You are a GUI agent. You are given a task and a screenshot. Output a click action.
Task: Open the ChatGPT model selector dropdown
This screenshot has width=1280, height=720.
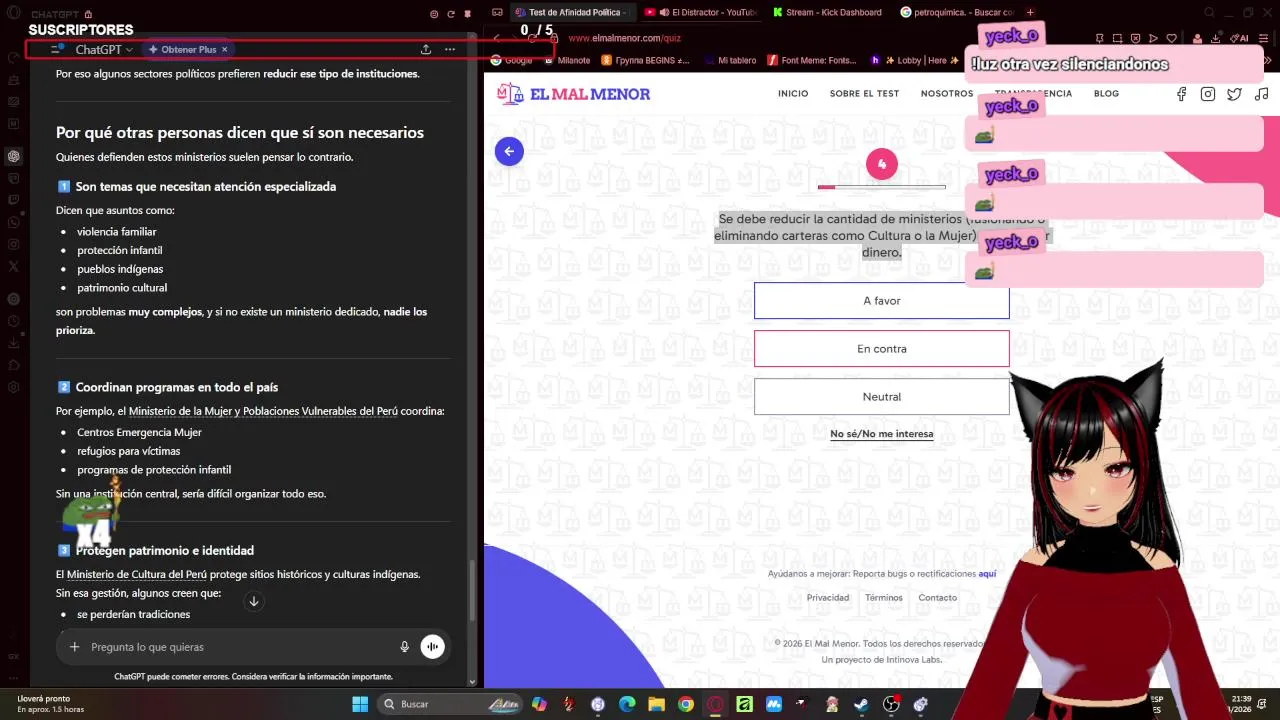point(104,49)
